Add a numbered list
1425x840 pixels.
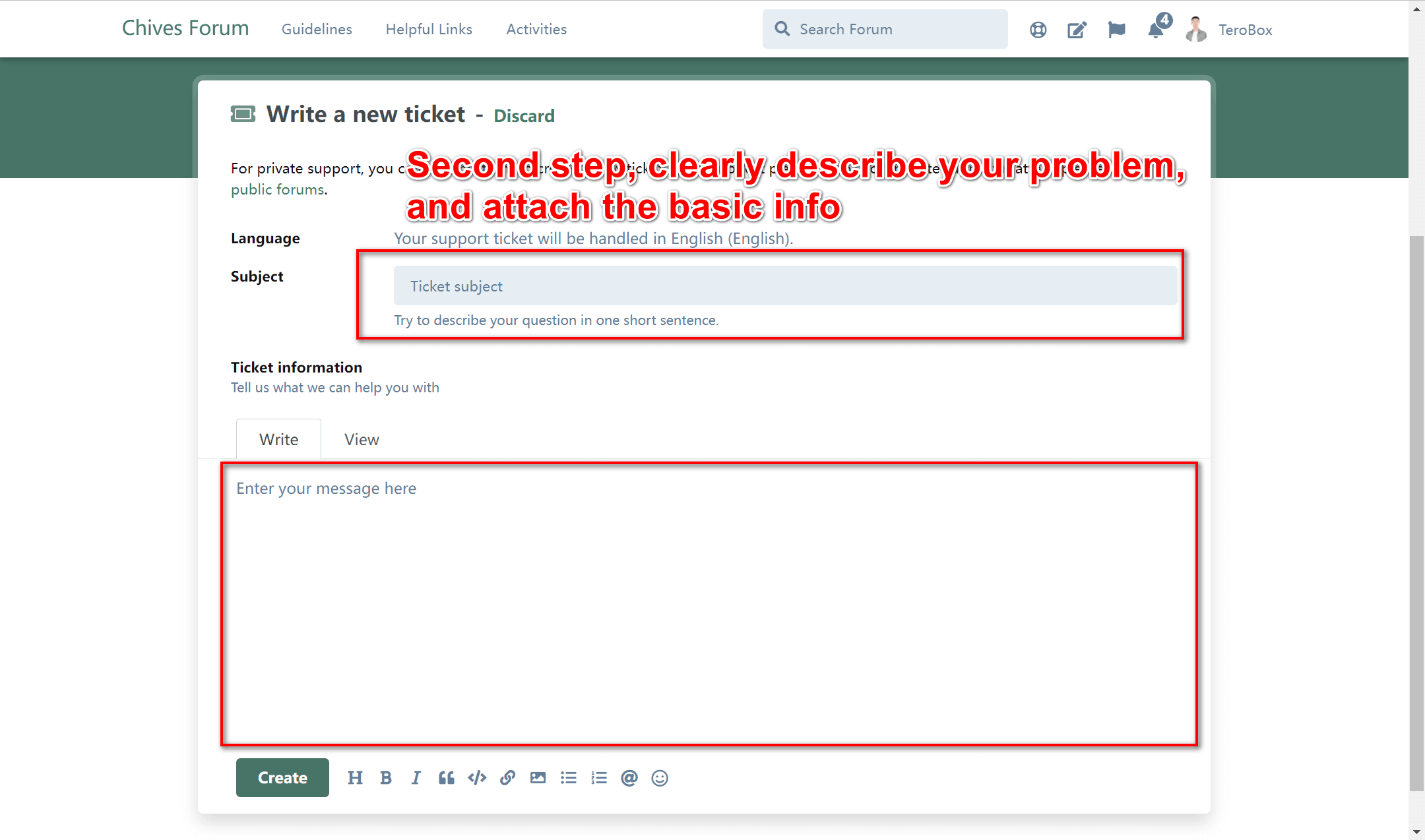[x=598, y=778]
